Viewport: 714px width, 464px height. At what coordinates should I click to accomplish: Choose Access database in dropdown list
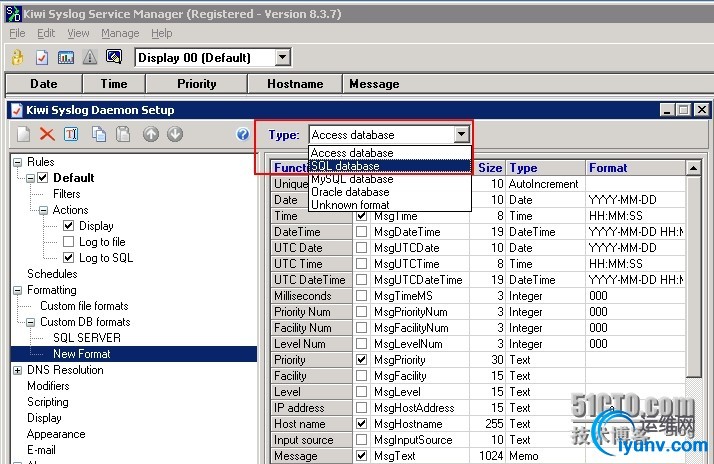390,153
